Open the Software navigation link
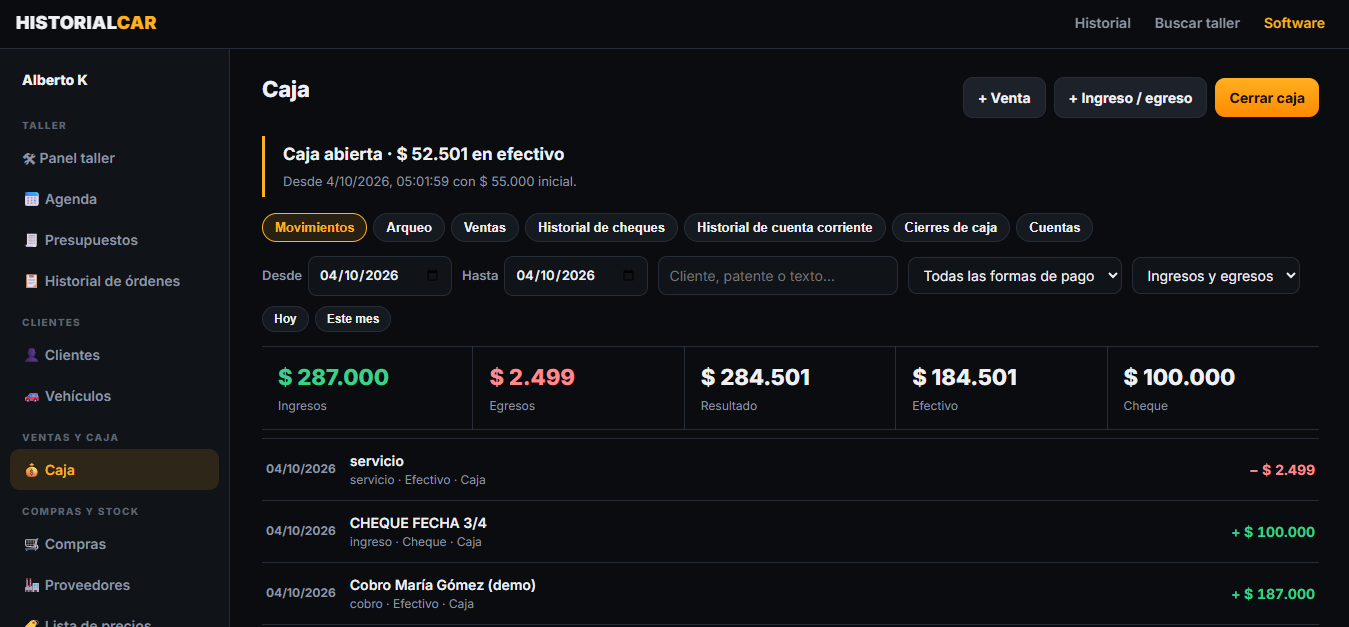 click(x=1294, y=23)
